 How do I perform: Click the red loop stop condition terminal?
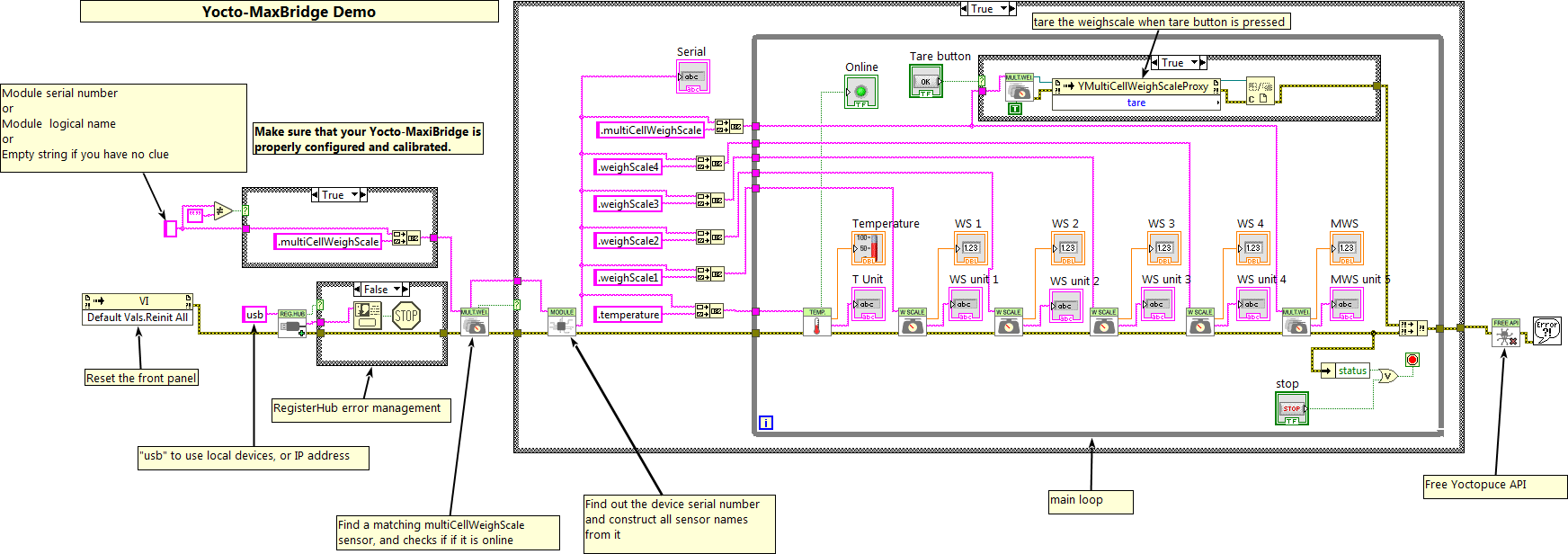pos(1412,360)
